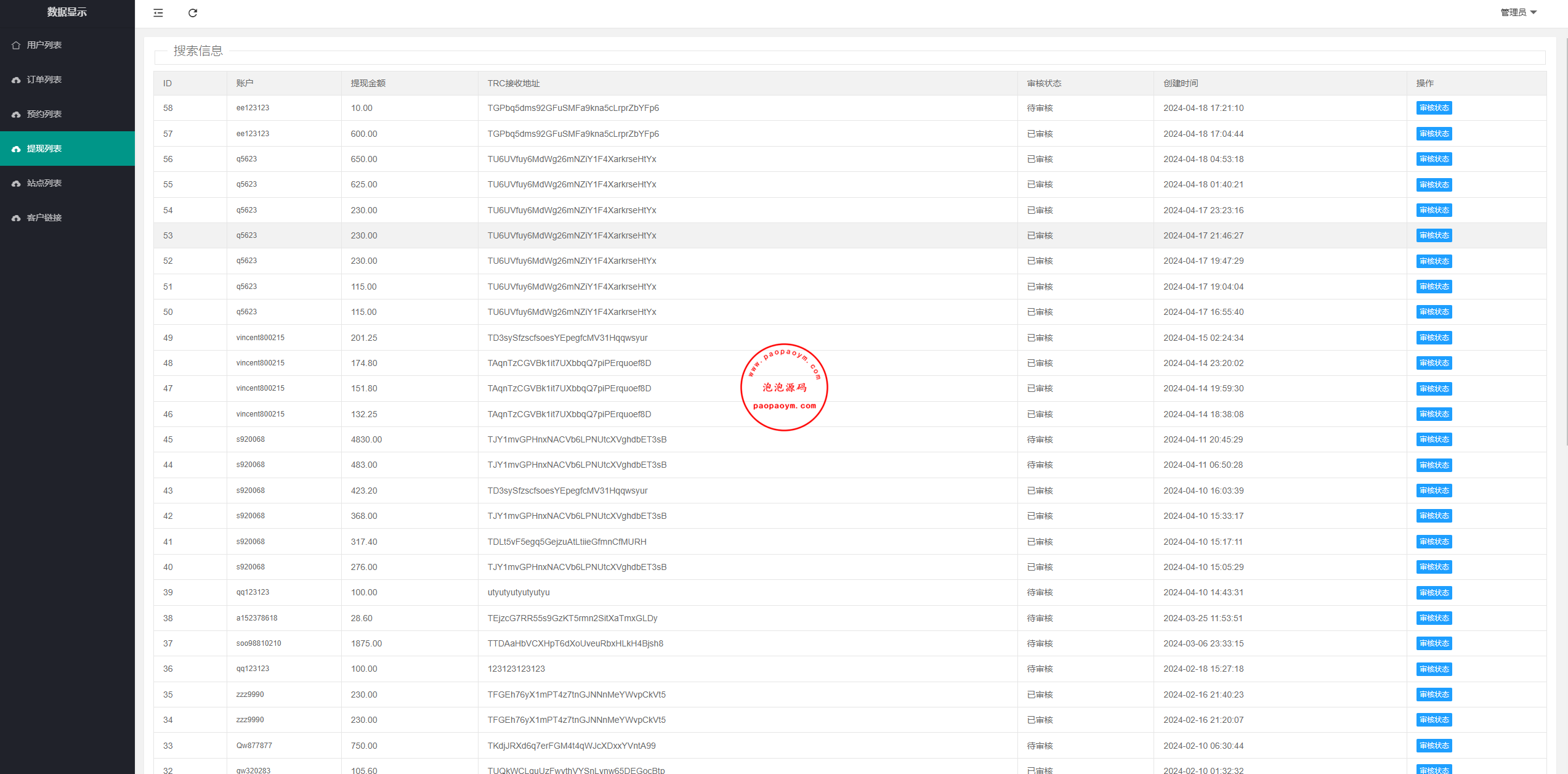Open the 用户列表 menu item
The width and height of the screenshot is (1568, 774).
44,45
